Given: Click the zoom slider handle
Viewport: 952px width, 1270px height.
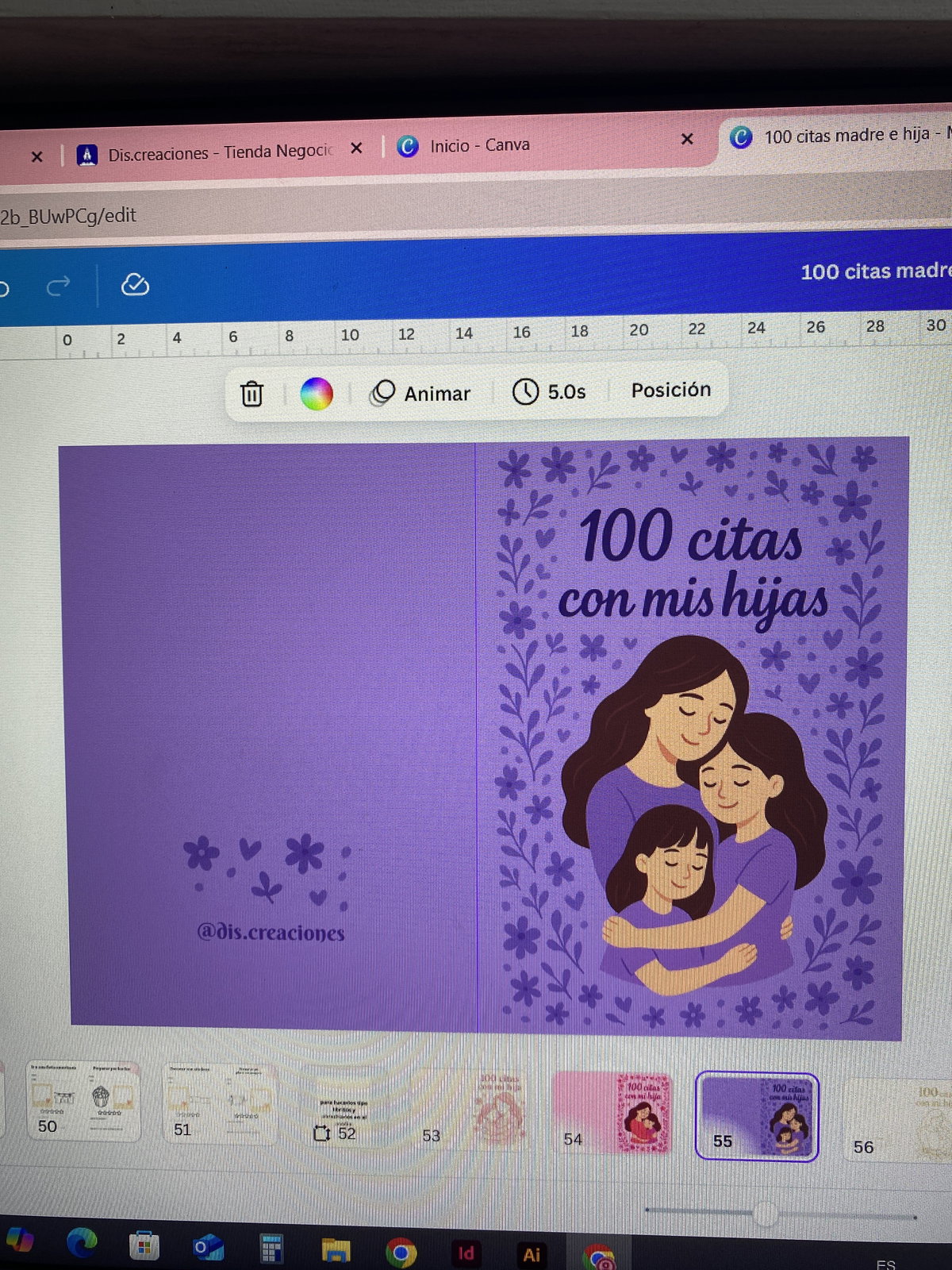Looking at the screenshot, I should point(766,1213).
